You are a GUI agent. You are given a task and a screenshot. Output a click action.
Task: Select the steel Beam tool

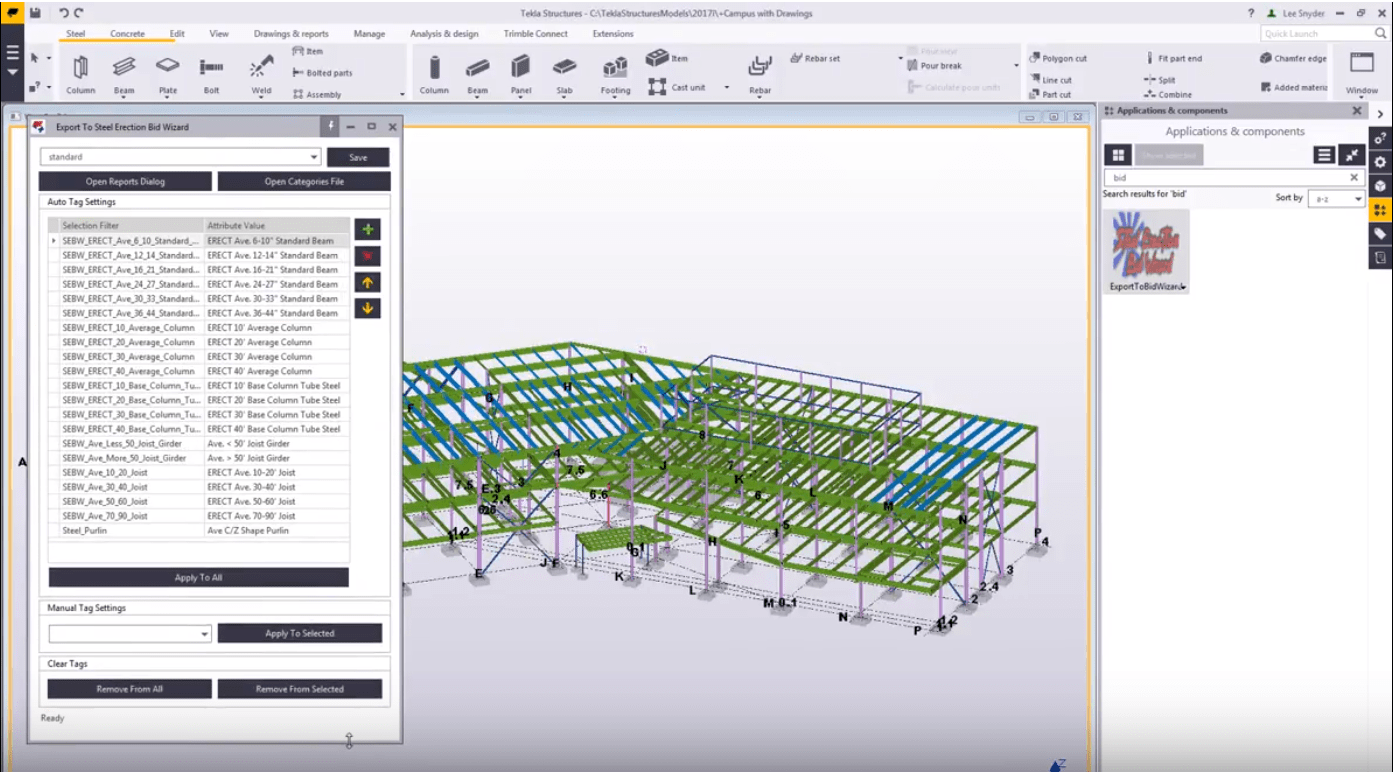[124, 75]
